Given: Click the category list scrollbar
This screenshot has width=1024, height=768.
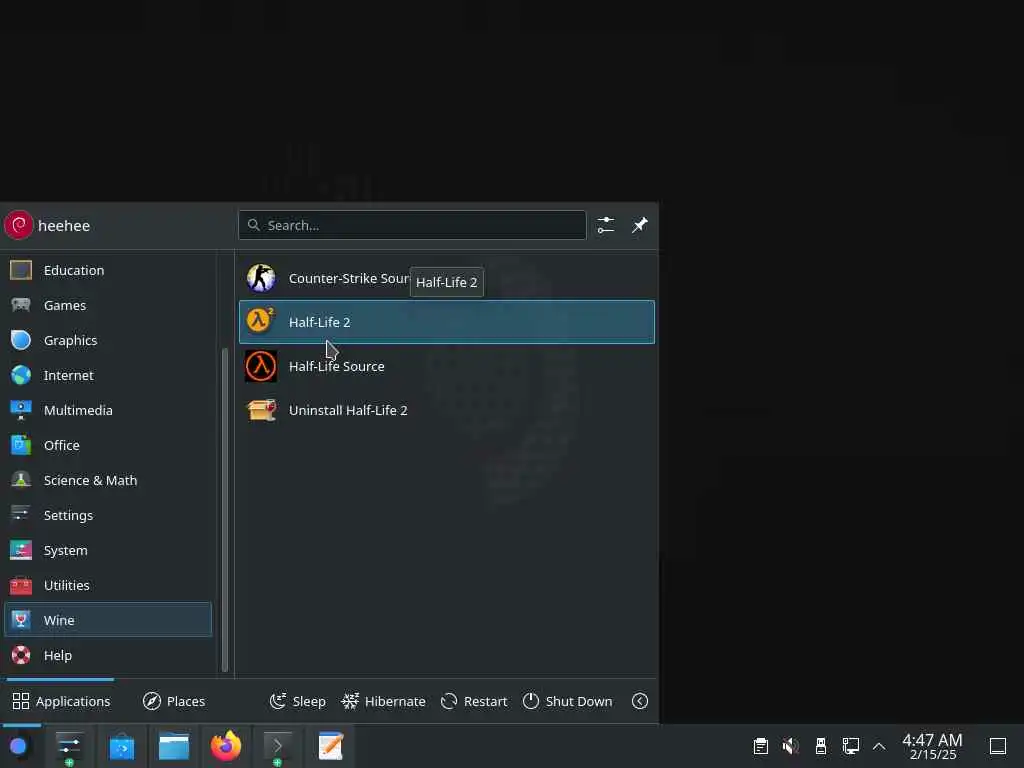Looking at the screenshot, I should click(x=225, y=509).
